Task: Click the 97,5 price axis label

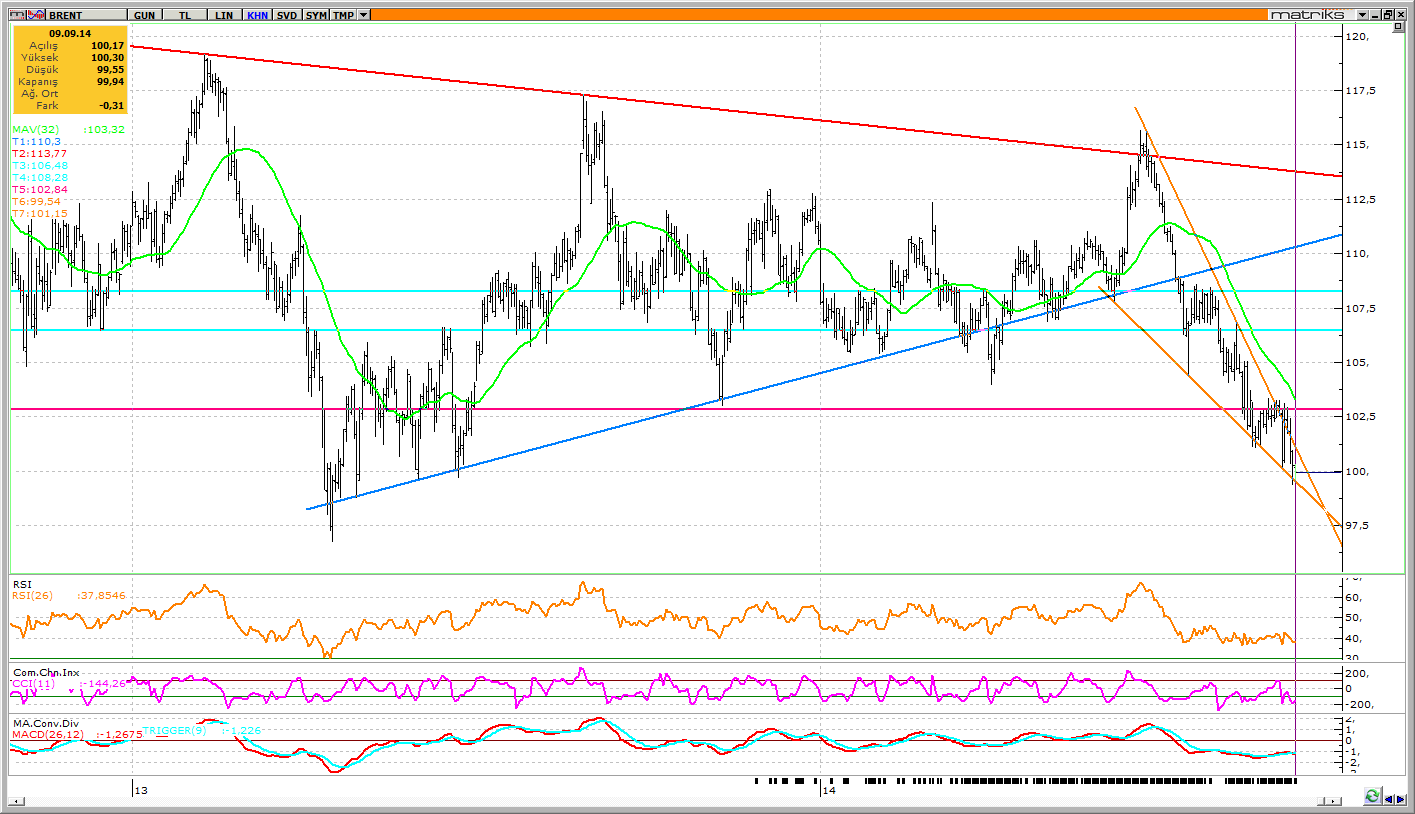Action: point(1359,526)
